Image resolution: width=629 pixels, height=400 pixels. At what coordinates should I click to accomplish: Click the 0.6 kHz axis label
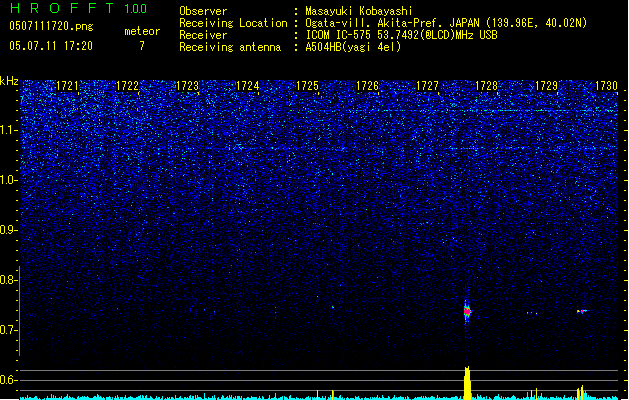(9, 380)
